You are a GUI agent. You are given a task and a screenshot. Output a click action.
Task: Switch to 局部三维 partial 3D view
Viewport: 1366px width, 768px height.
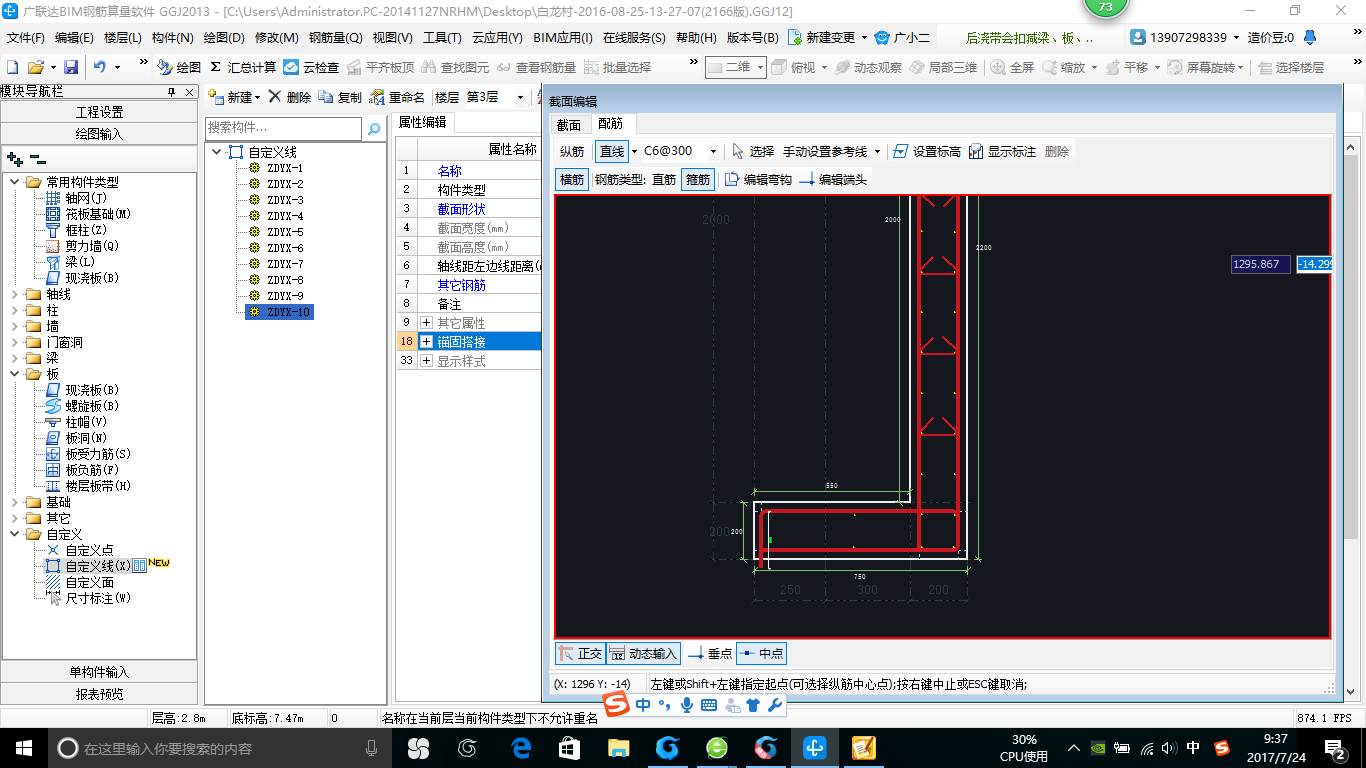click(x=943, y=67)
